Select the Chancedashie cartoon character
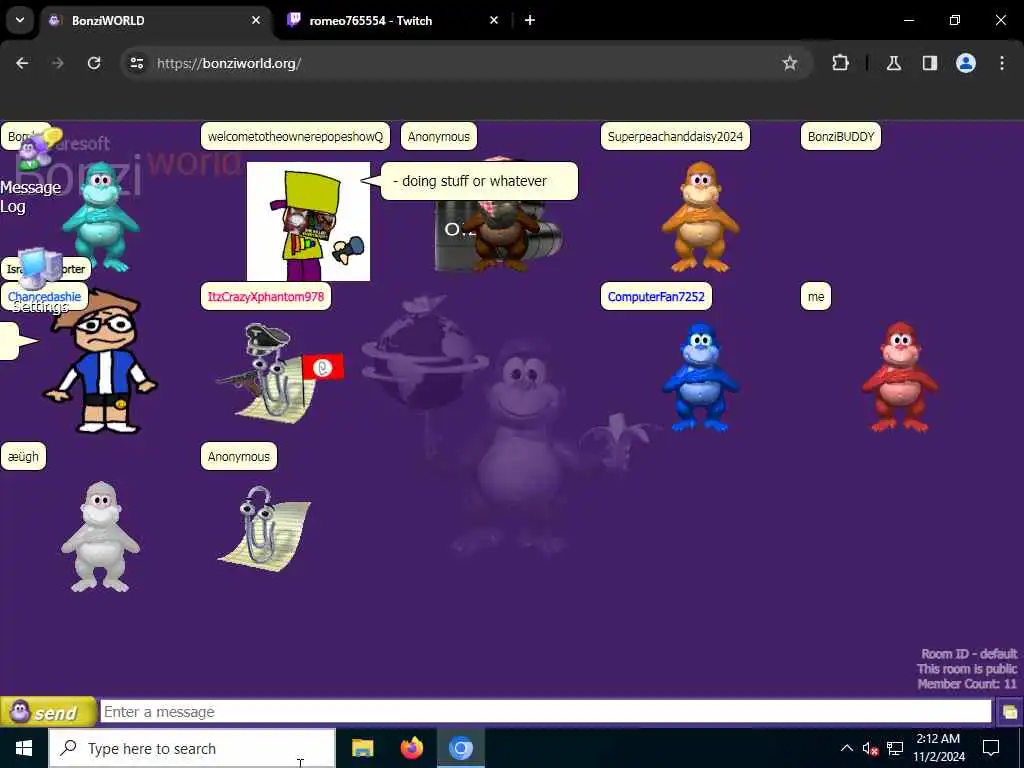The image size is (1024, 768). [x=100, y=362]
